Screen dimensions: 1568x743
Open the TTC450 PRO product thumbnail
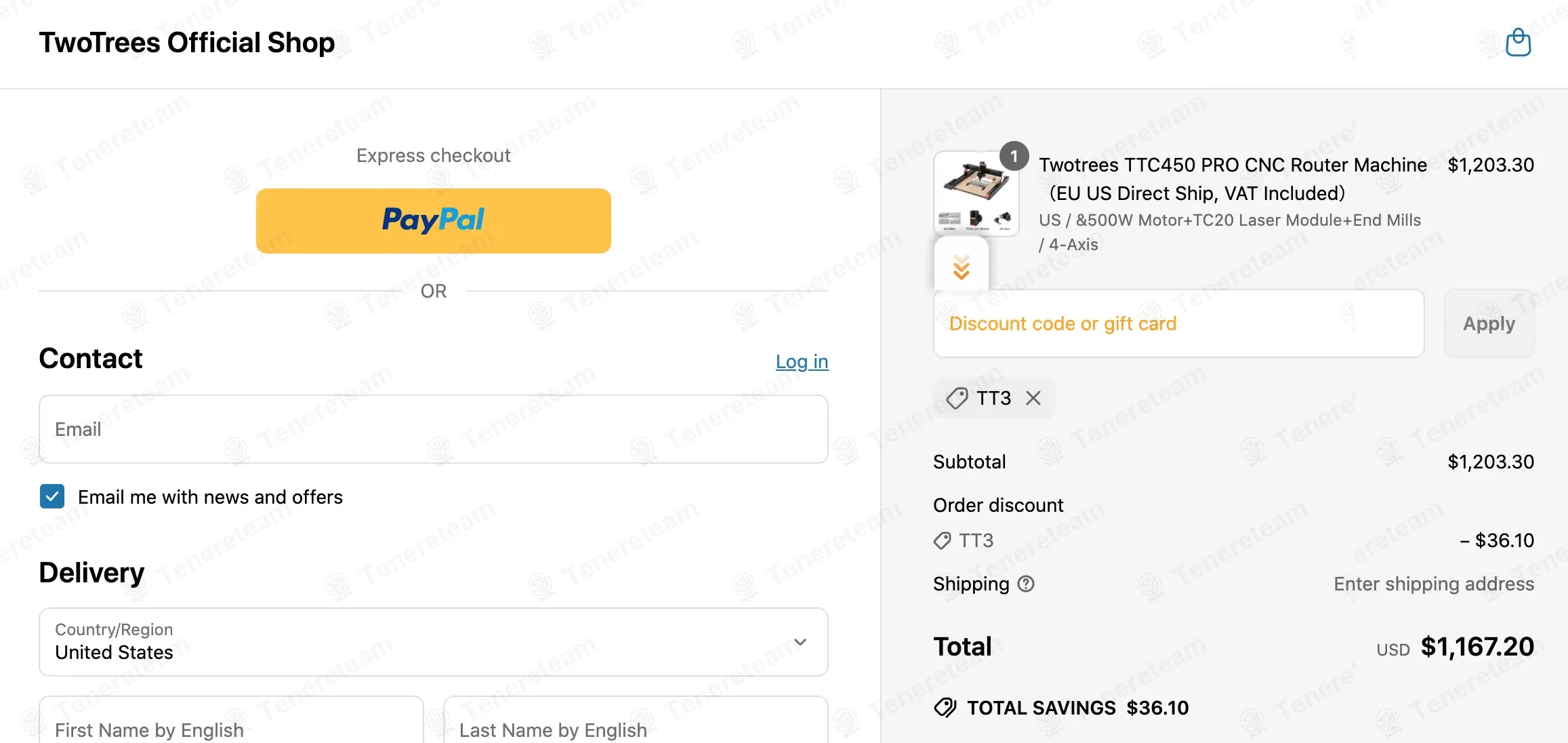point(976,193)
